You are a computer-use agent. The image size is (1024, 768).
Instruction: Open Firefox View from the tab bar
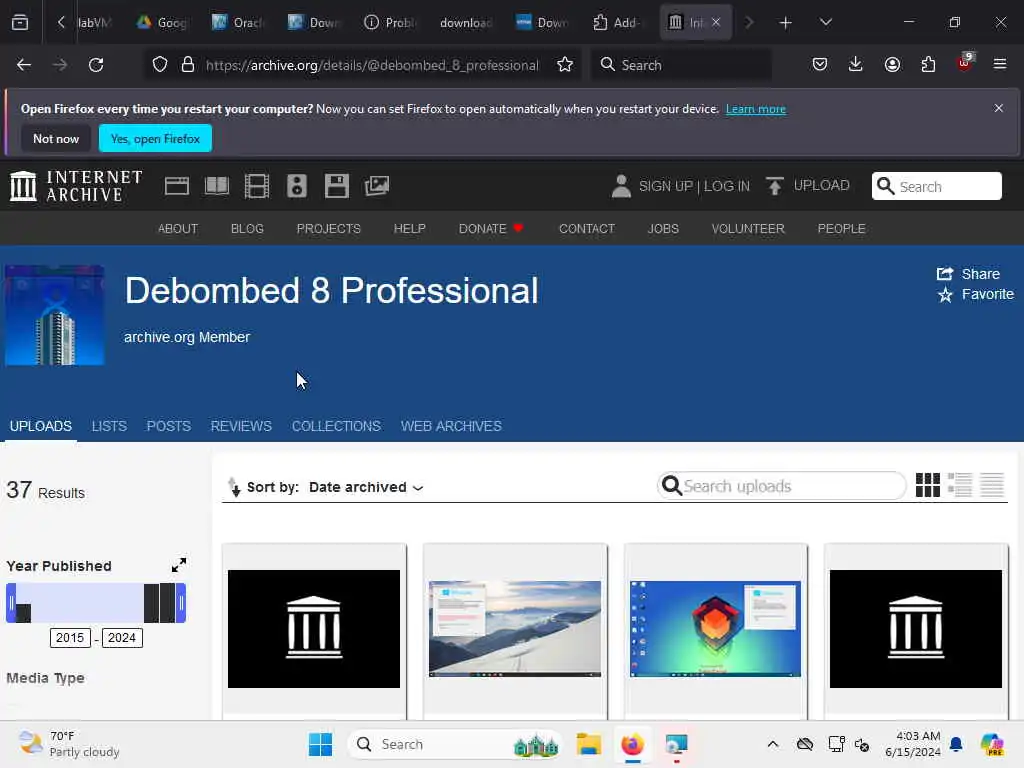tap(20, 23)
